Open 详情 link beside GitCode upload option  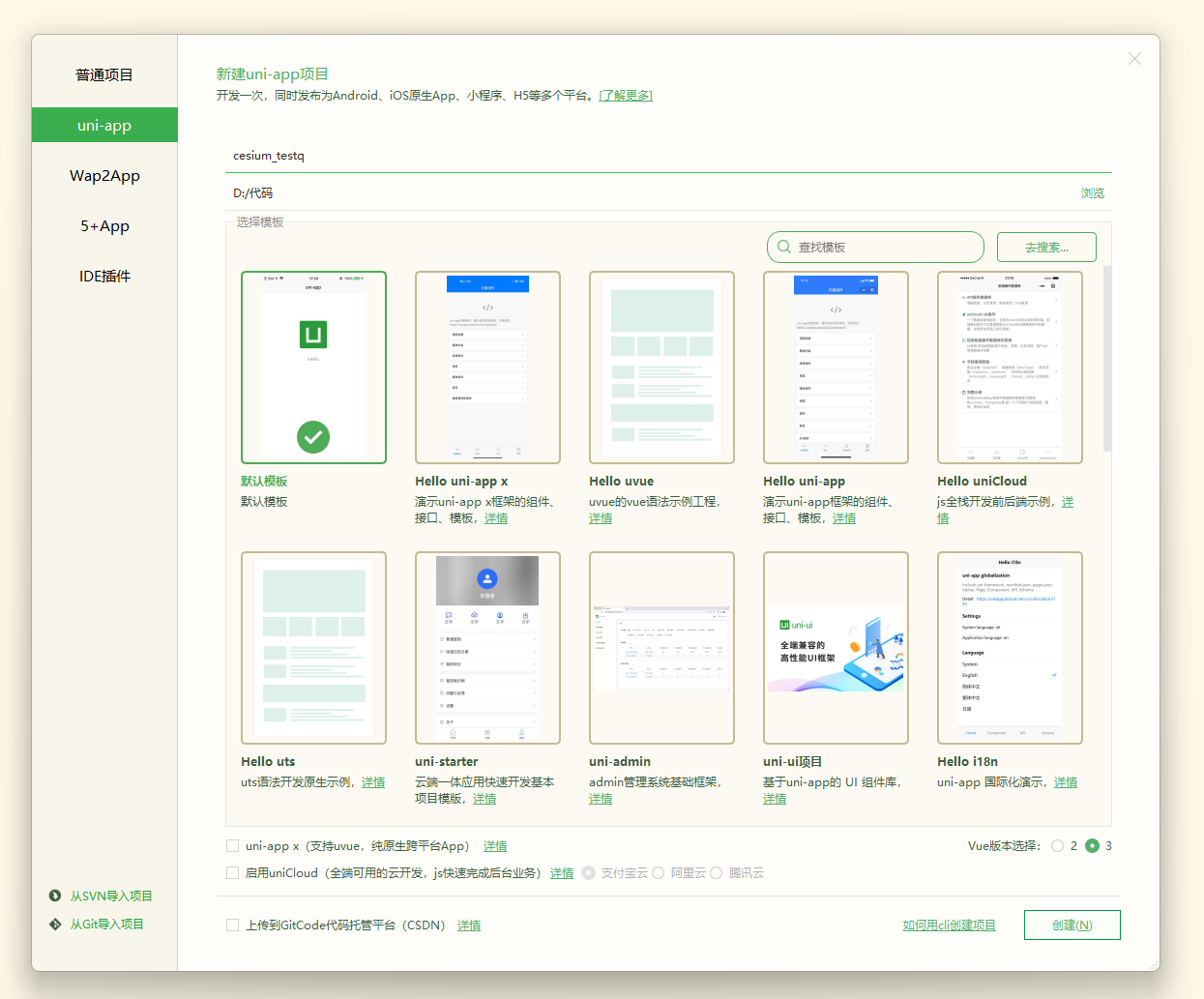point(469,926)
